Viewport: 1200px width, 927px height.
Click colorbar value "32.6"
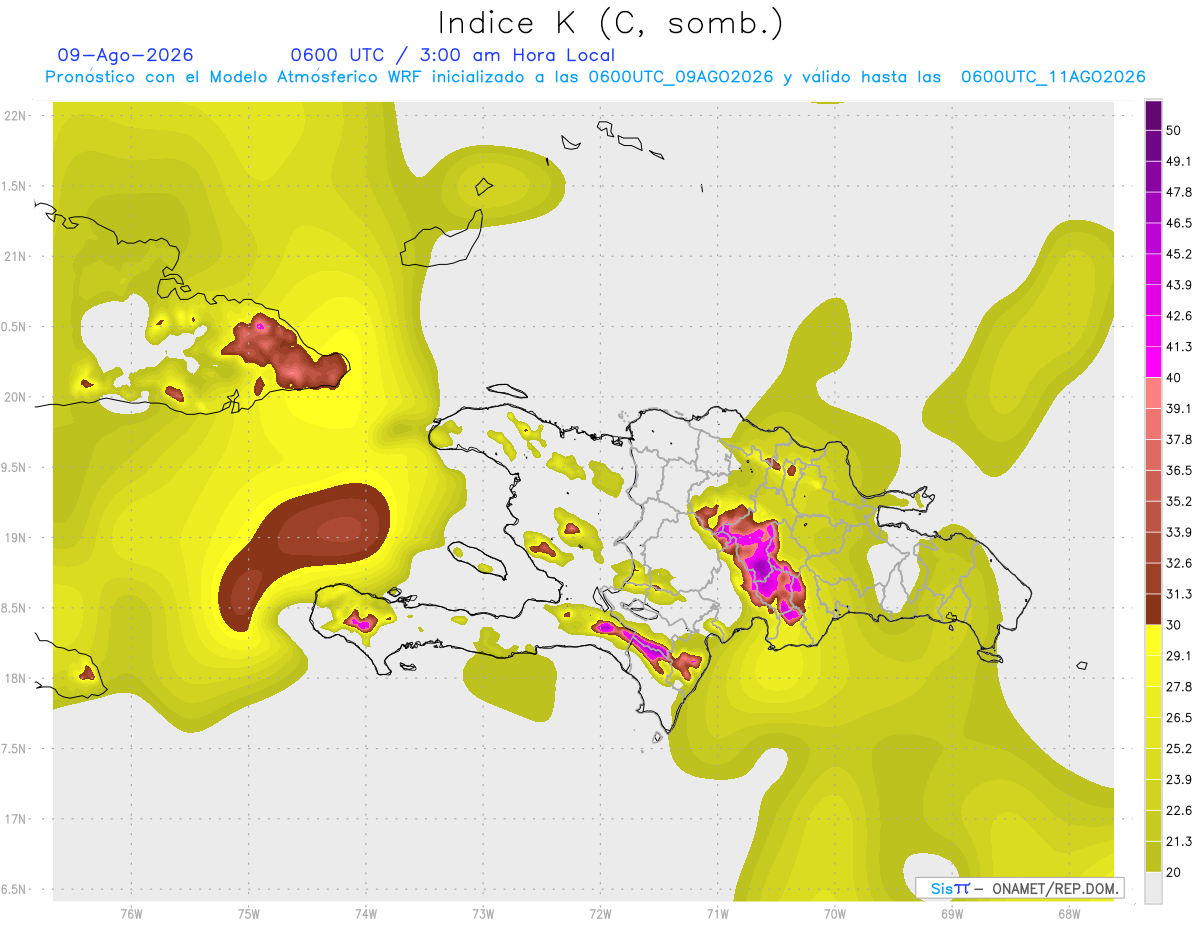(x=1178, y=563)
